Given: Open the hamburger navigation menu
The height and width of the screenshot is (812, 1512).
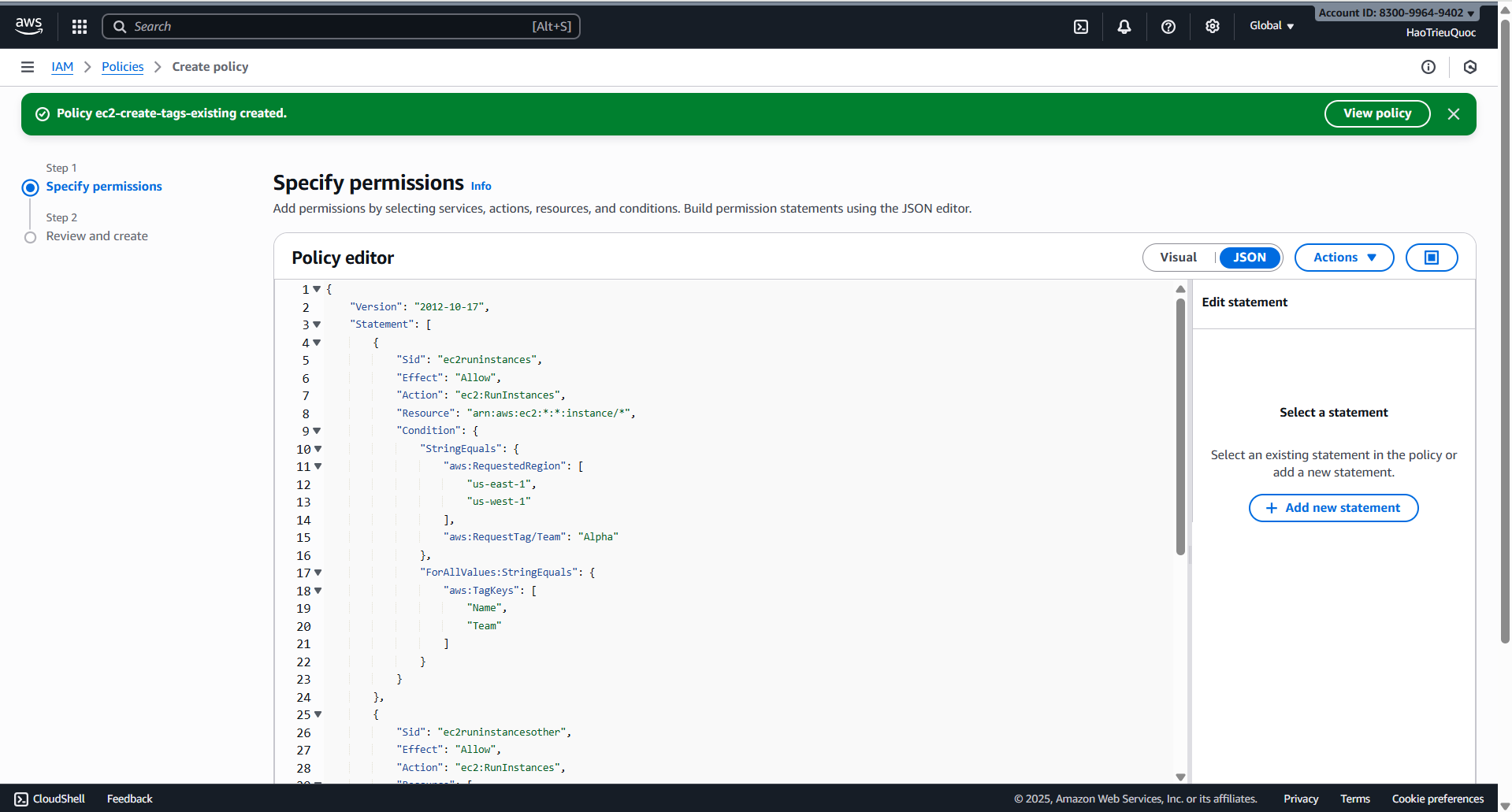Looking at the screenshot, I should pyautogui.click(x=27, y=66).
